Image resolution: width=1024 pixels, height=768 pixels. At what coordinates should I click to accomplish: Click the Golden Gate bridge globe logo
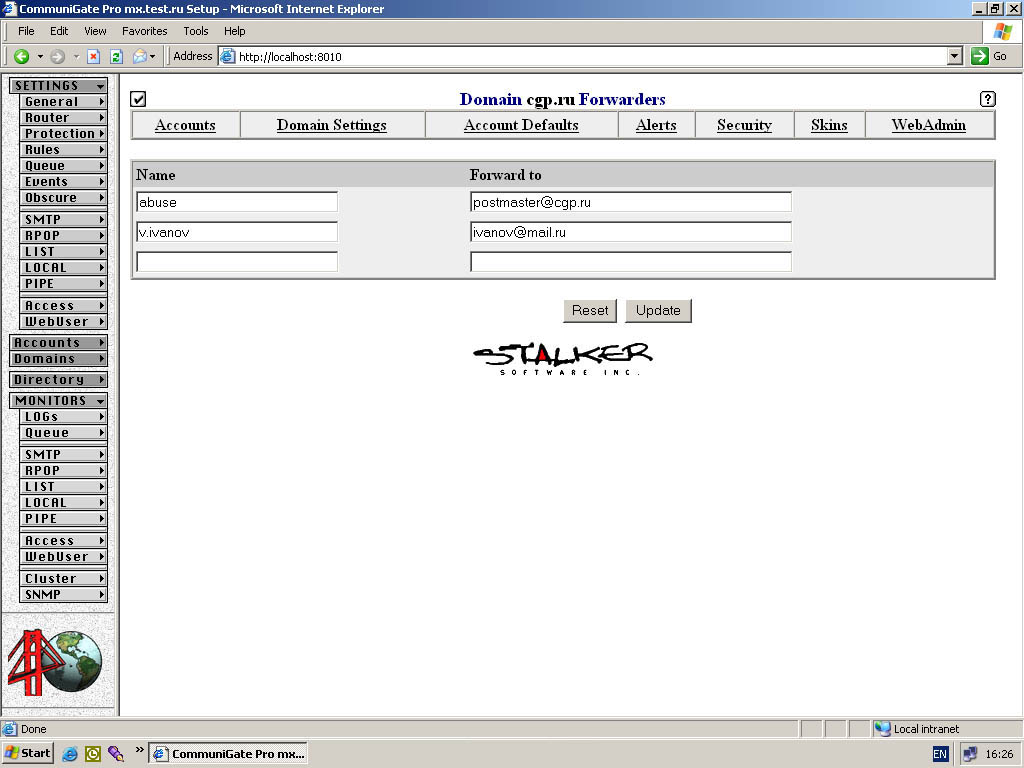click(56, 662)
